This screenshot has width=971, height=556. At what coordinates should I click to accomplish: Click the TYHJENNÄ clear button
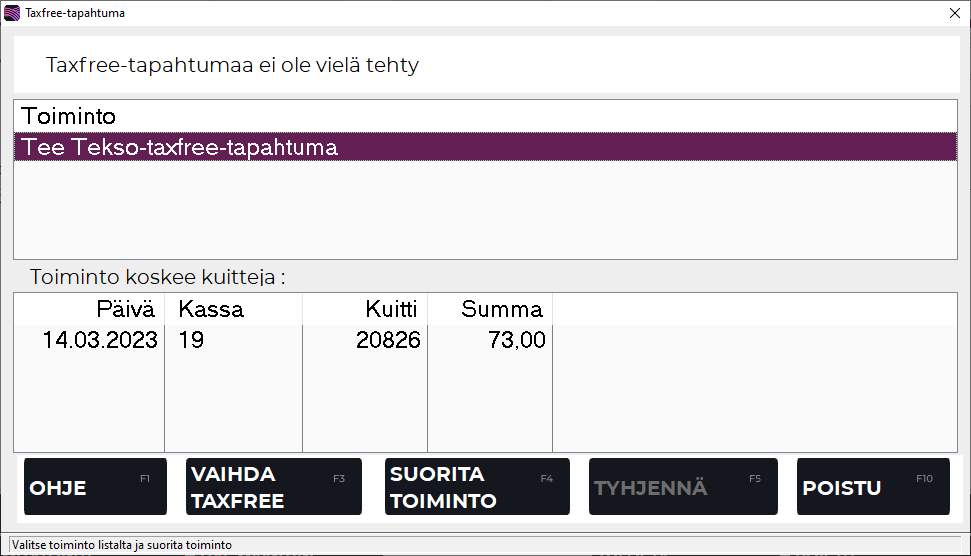coord(679,487)
